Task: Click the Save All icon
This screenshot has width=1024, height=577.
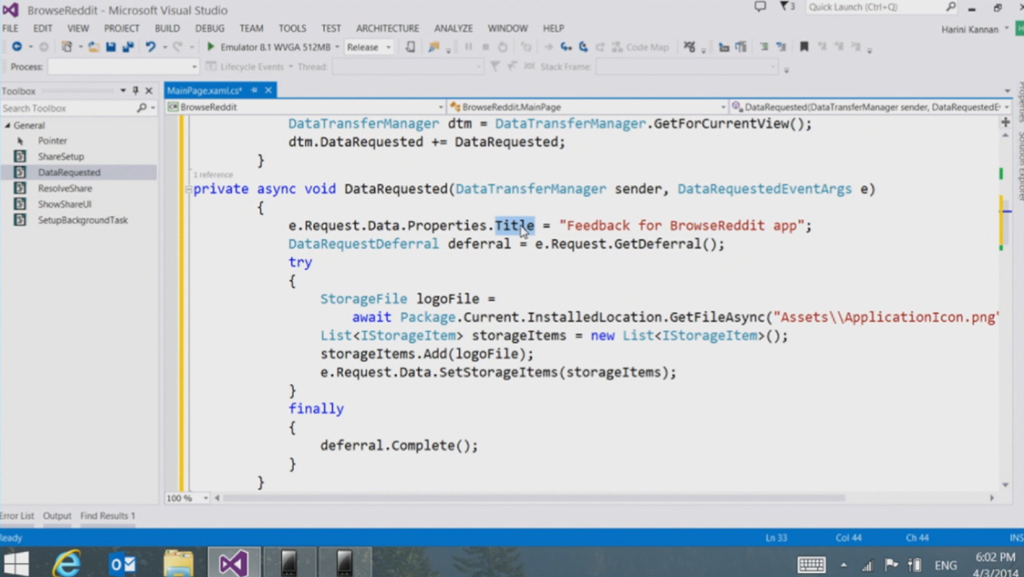Action: point(128,47)
